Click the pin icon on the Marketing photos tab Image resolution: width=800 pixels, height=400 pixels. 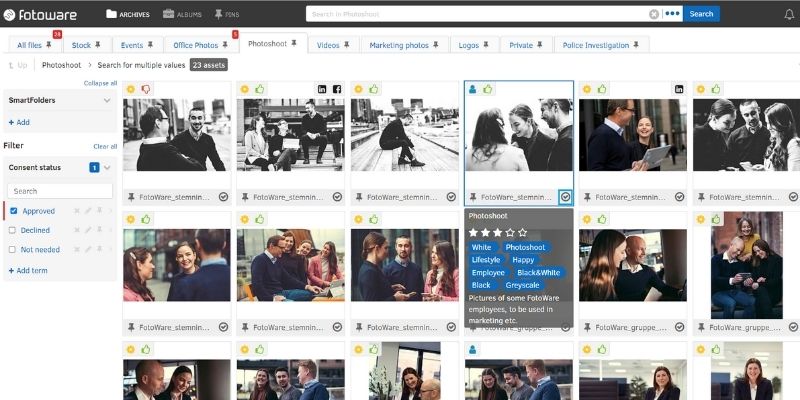tap(436, 45)
